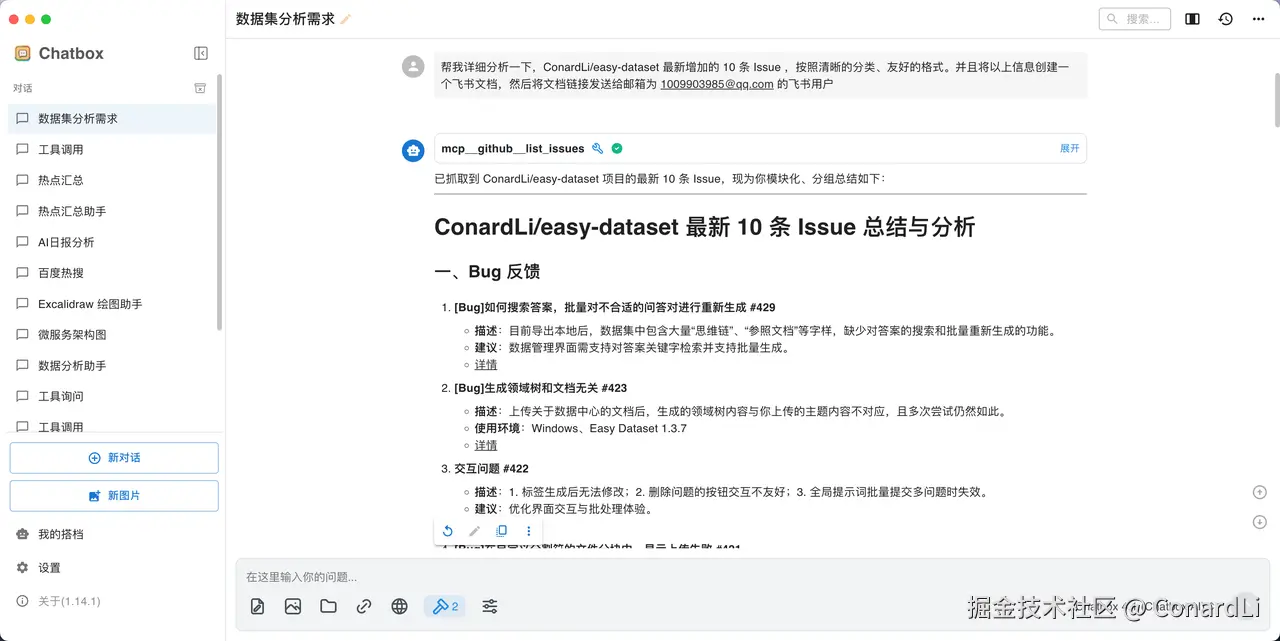This screenshot has width=1280, height=641.
Task: Open the 1009903985@qq.com email link
Action: pos(716,84)
